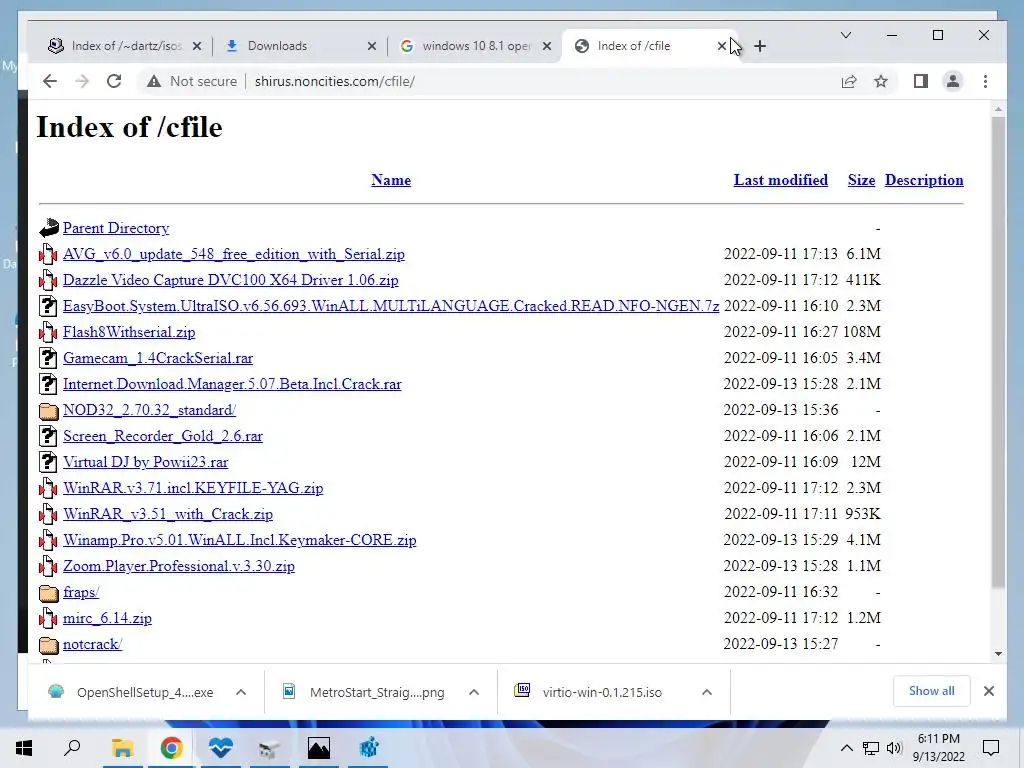This screenshot has height=768, width=1024.
Task: Switch to the Downloads tab
Action: (299, 46)
